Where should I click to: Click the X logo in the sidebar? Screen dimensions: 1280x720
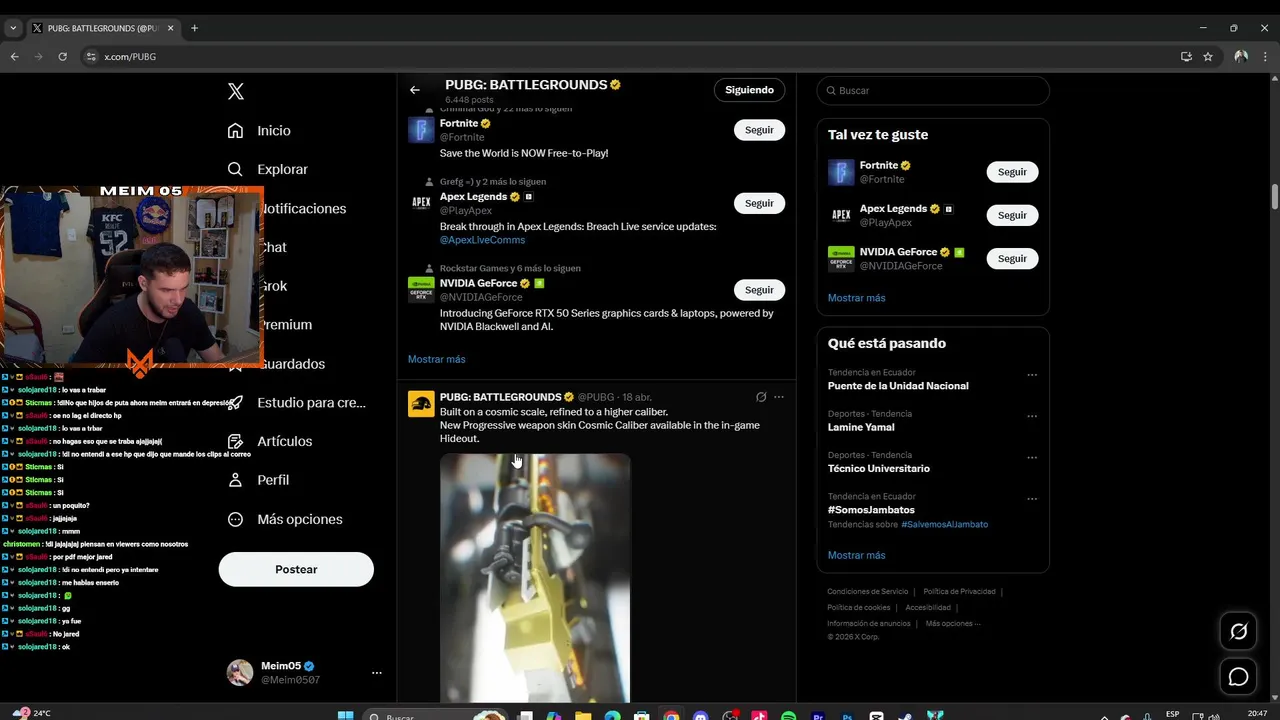tap(236, 91)
